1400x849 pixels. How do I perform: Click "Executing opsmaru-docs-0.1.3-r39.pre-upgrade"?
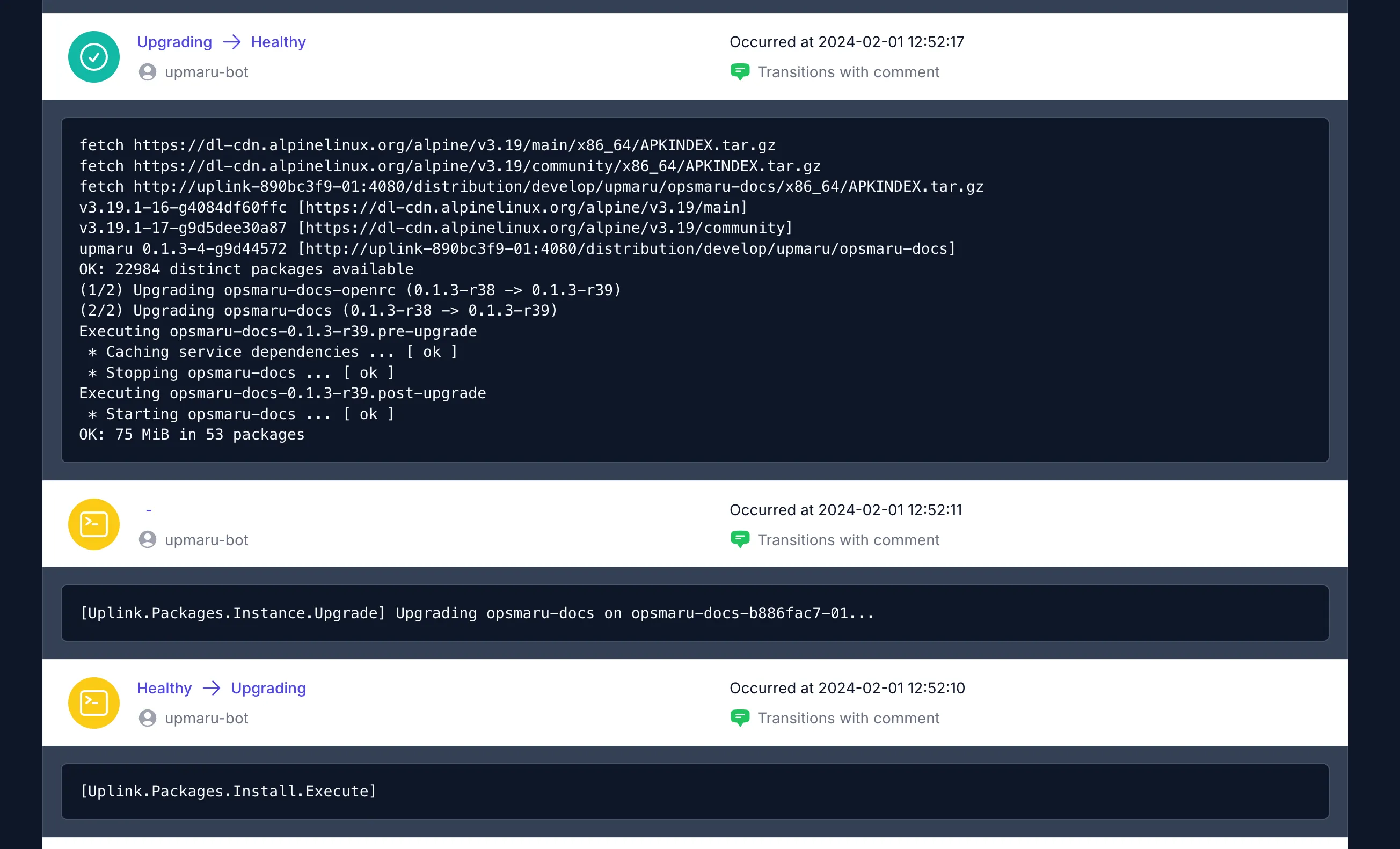(x=278, y=331)
